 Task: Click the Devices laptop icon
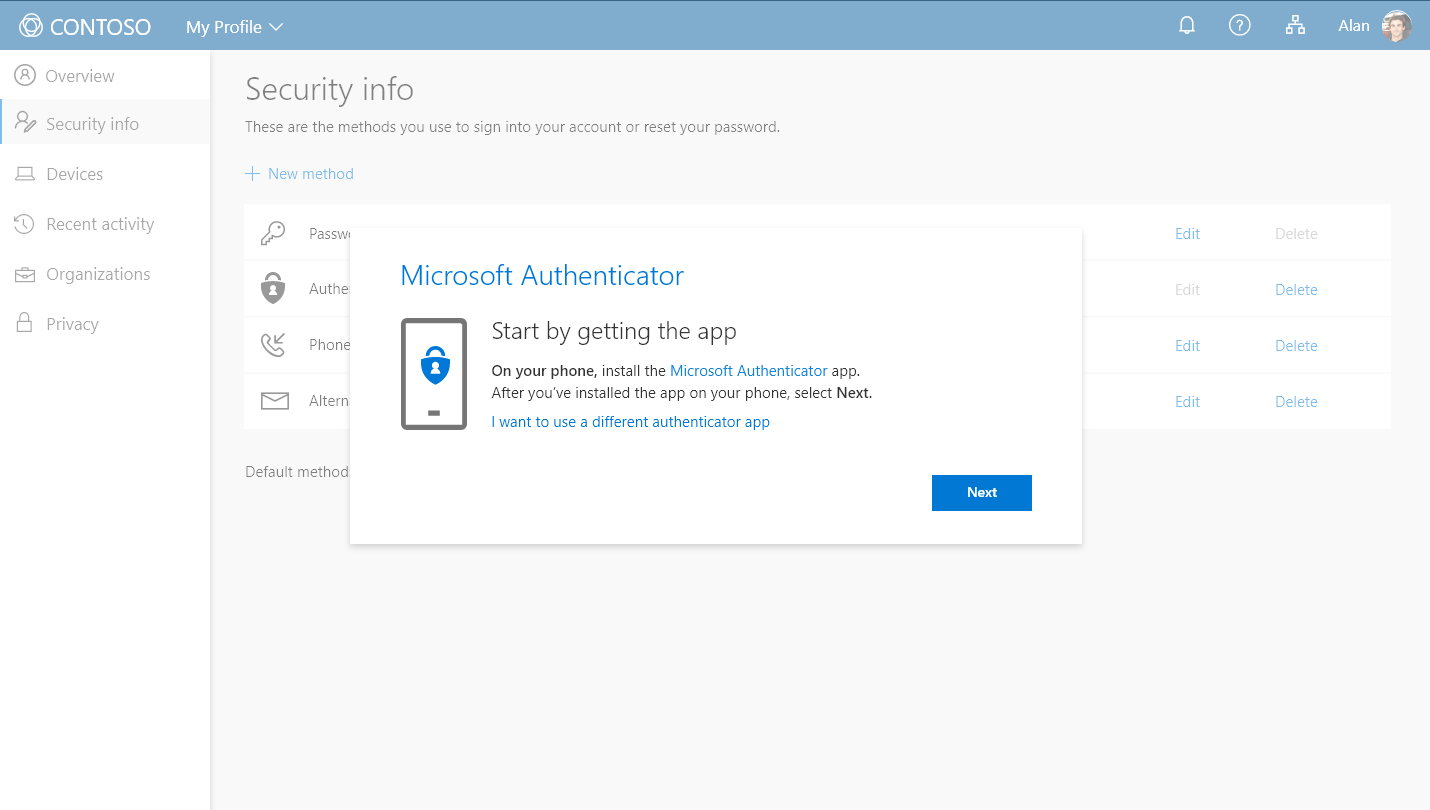[x=25, y=174]
